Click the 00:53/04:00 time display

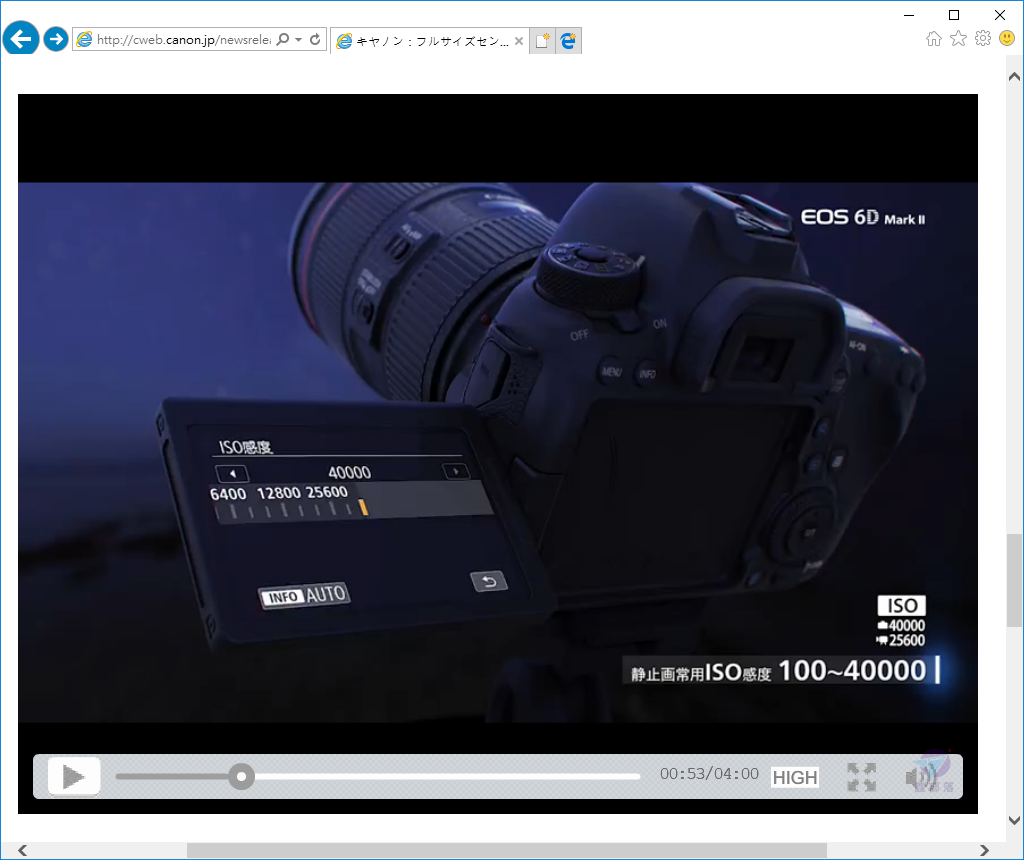pyautogui.click(x=709, y=774)
